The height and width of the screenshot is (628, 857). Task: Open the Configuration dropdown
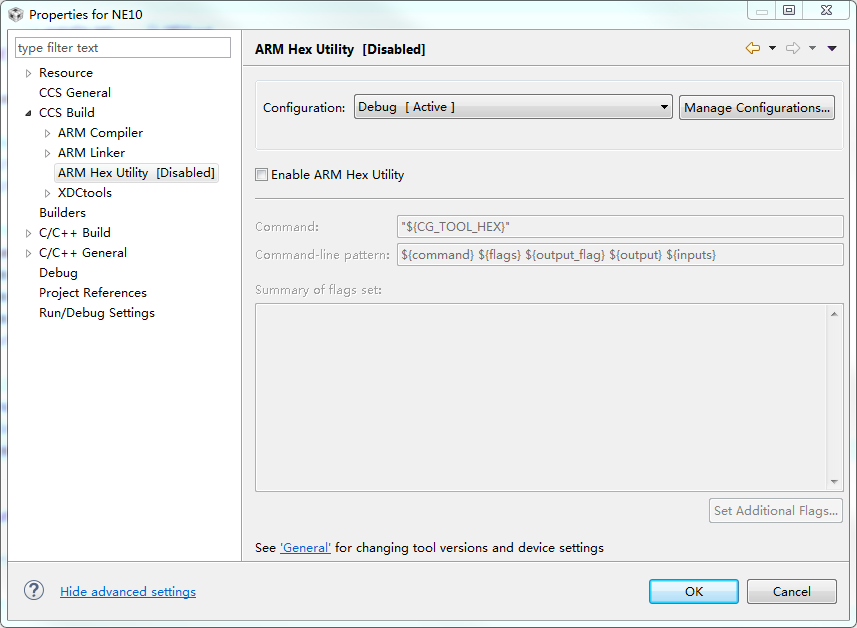[x=512, y=107]
